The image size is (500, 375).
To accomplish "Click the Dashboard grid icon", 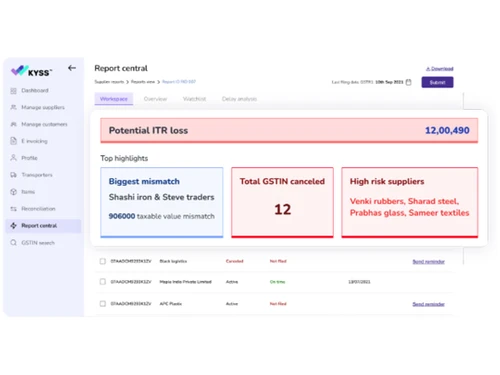I will pyautogui.click(x=13, y=91).
